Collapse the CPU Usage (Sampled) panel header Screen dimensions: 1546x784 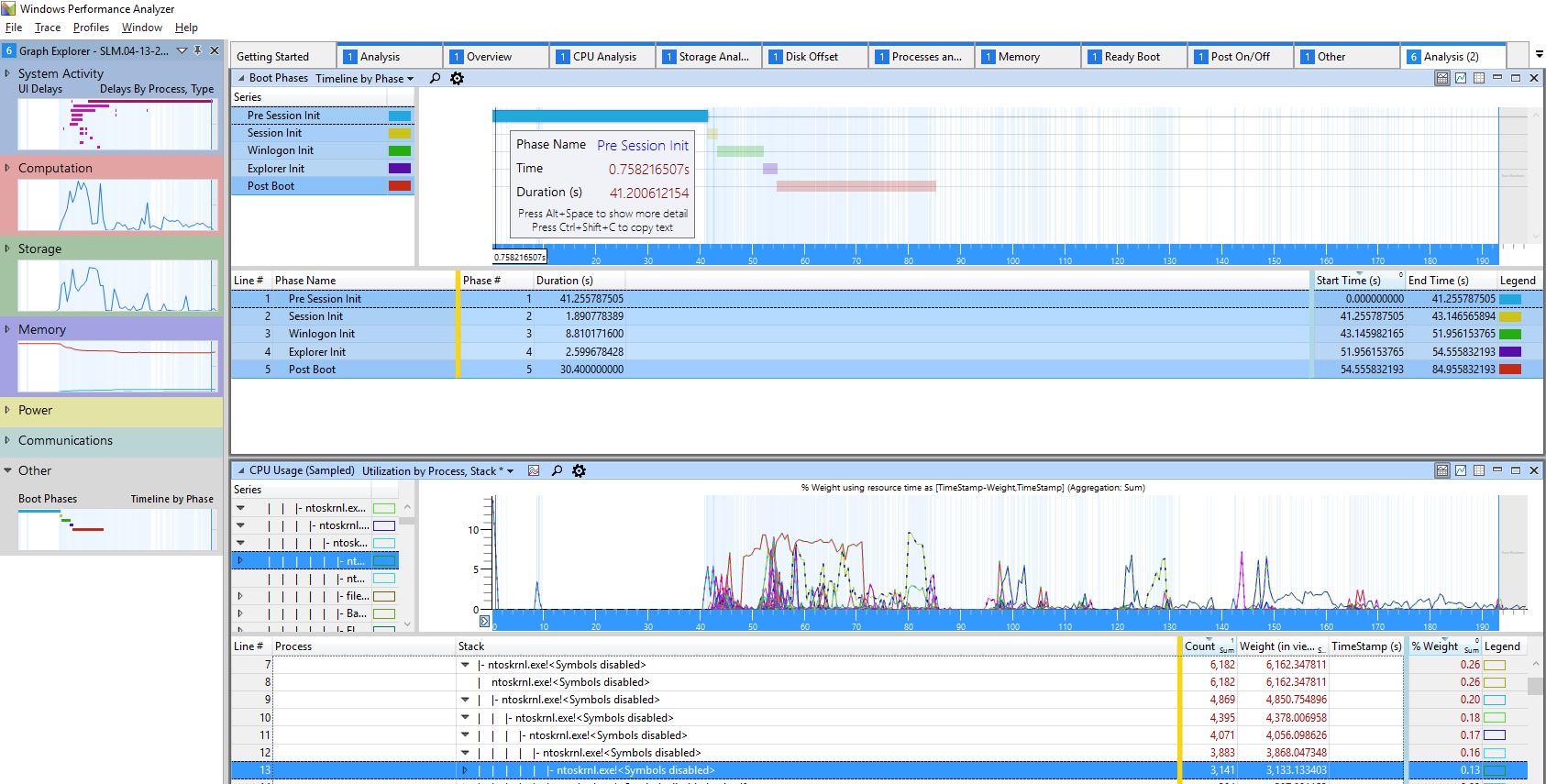pos(241,471)
